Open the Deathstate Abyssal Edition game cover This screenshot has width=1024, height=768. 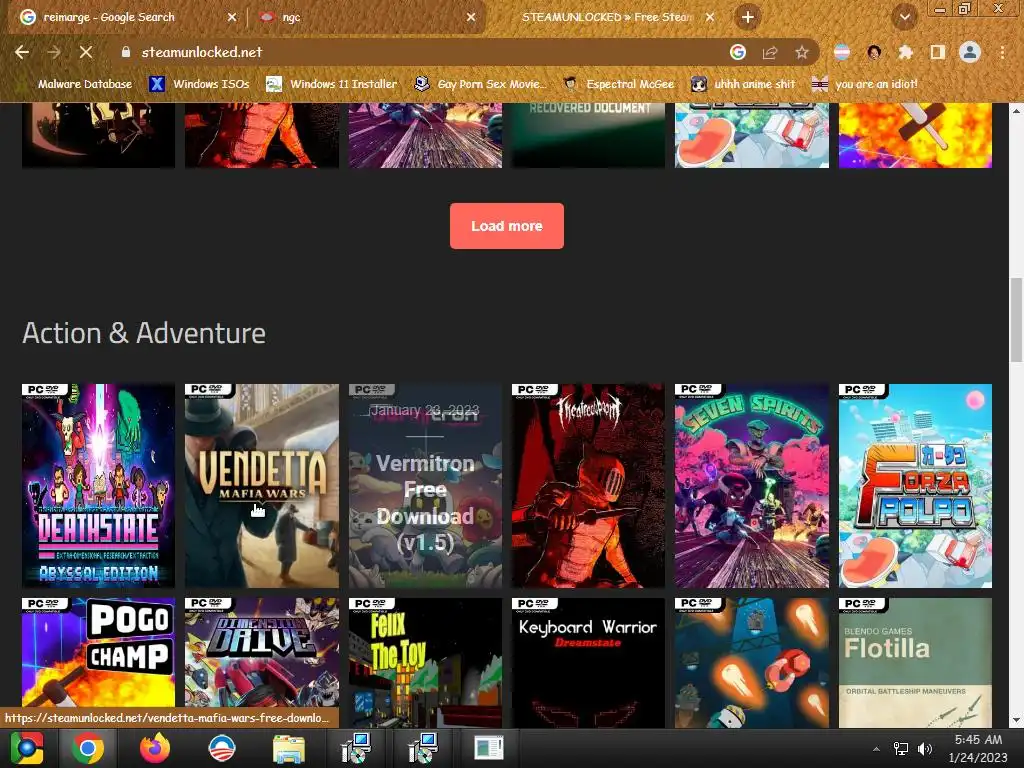click(x=99, y=486)
